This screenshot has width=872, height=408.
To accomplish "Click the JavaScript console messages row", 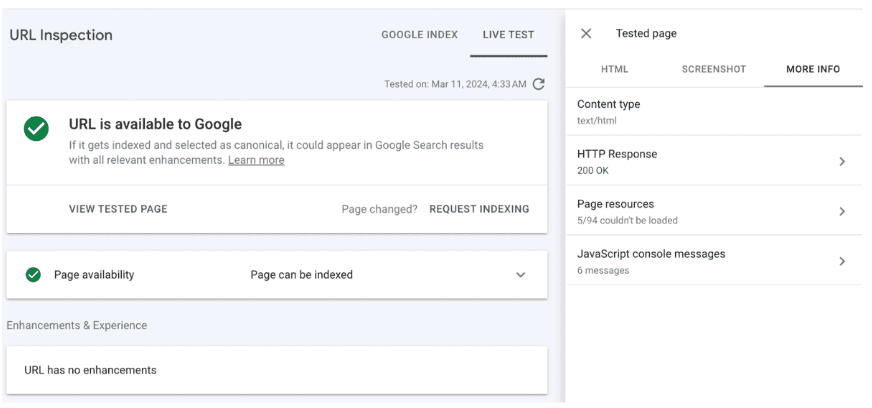I will (x=714, y=261).
